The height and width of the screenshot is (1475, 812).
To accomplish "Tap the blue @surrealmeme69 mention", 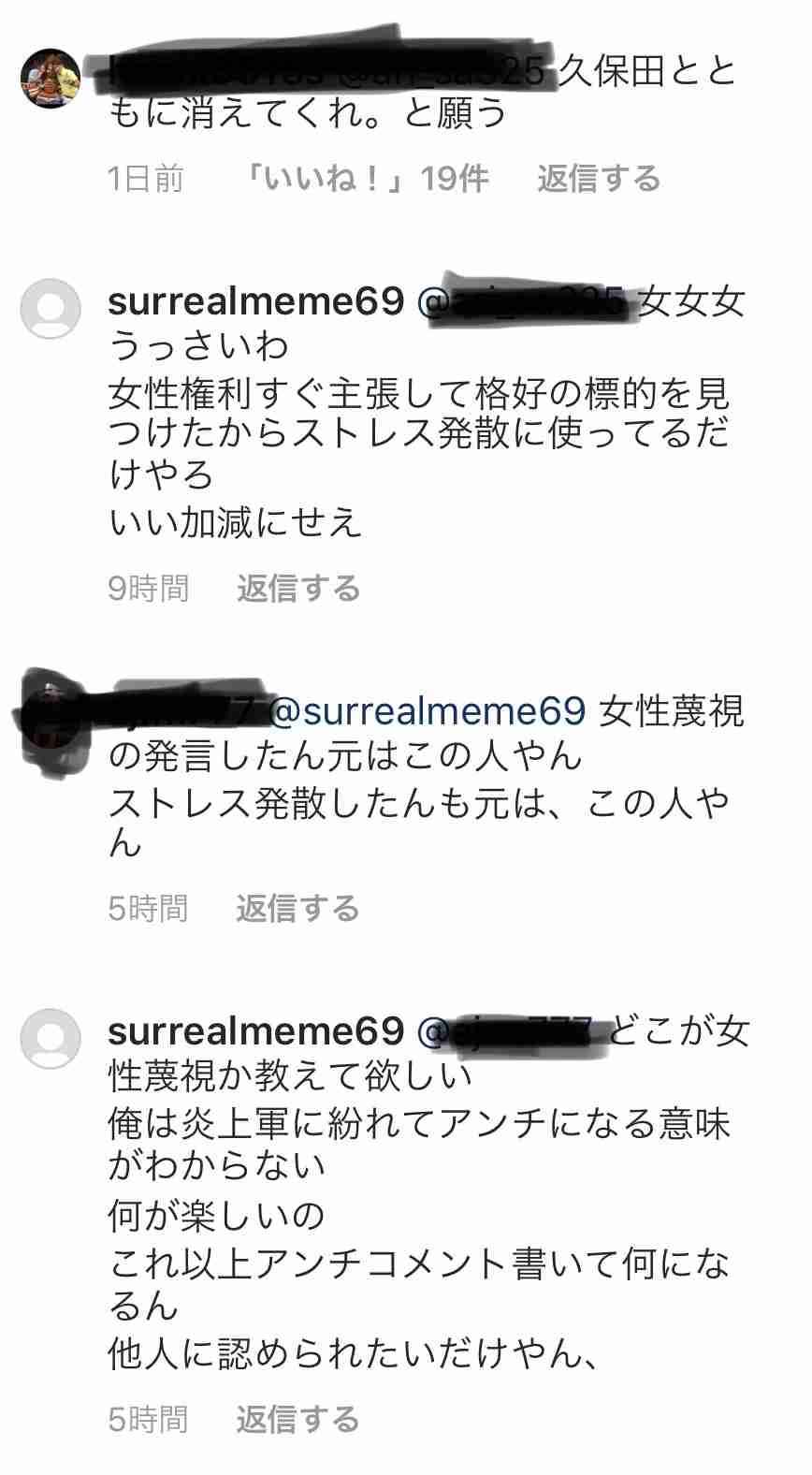I will tap(428, 711).
